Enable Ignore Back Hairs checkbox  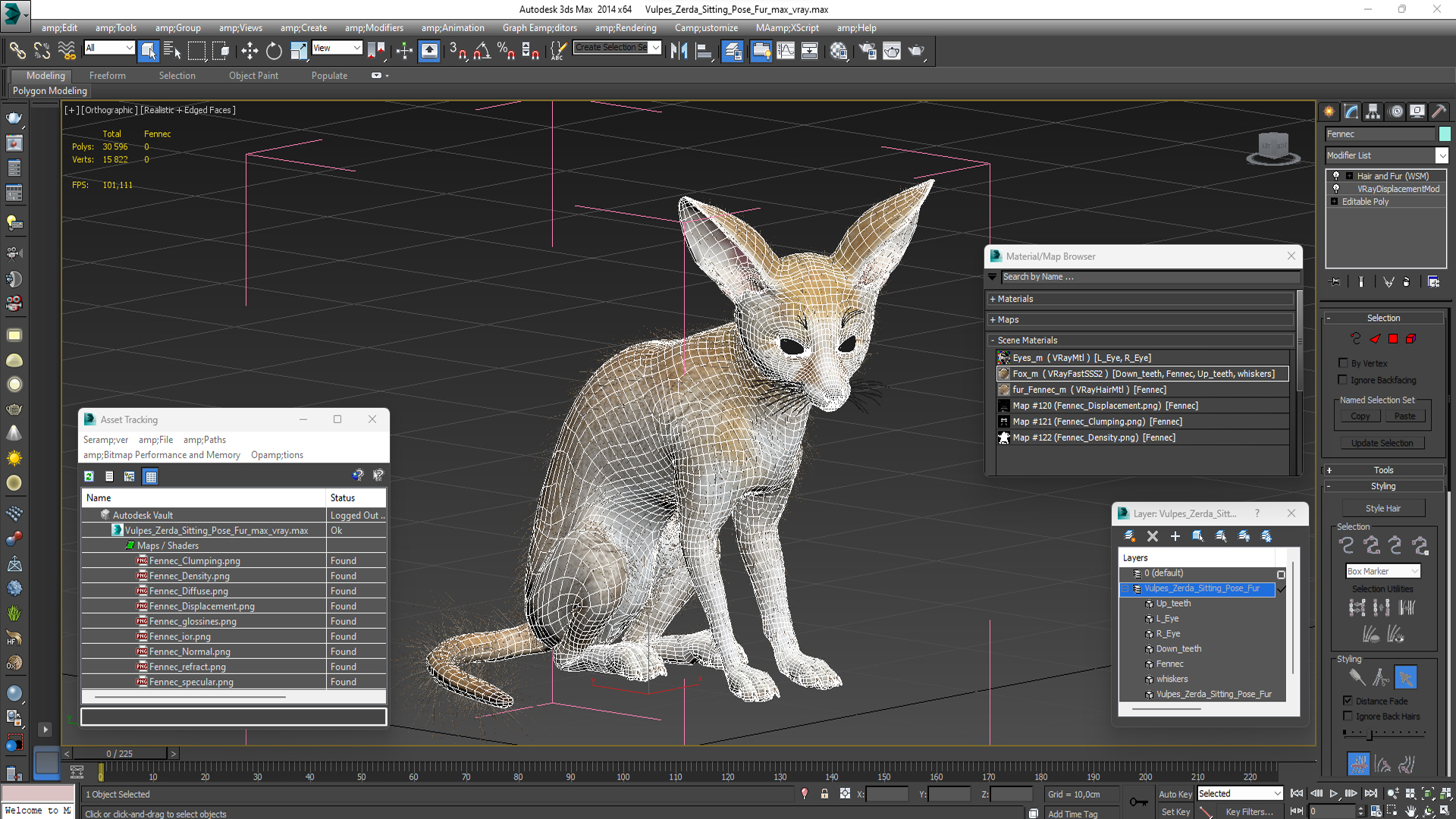click(x=1348, y=716)
